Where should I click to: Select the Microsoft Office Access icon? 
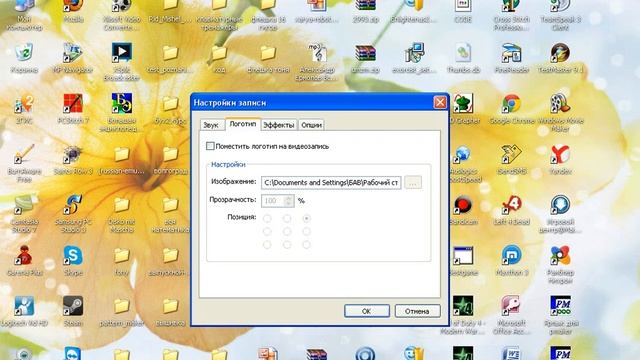(511, 315)
